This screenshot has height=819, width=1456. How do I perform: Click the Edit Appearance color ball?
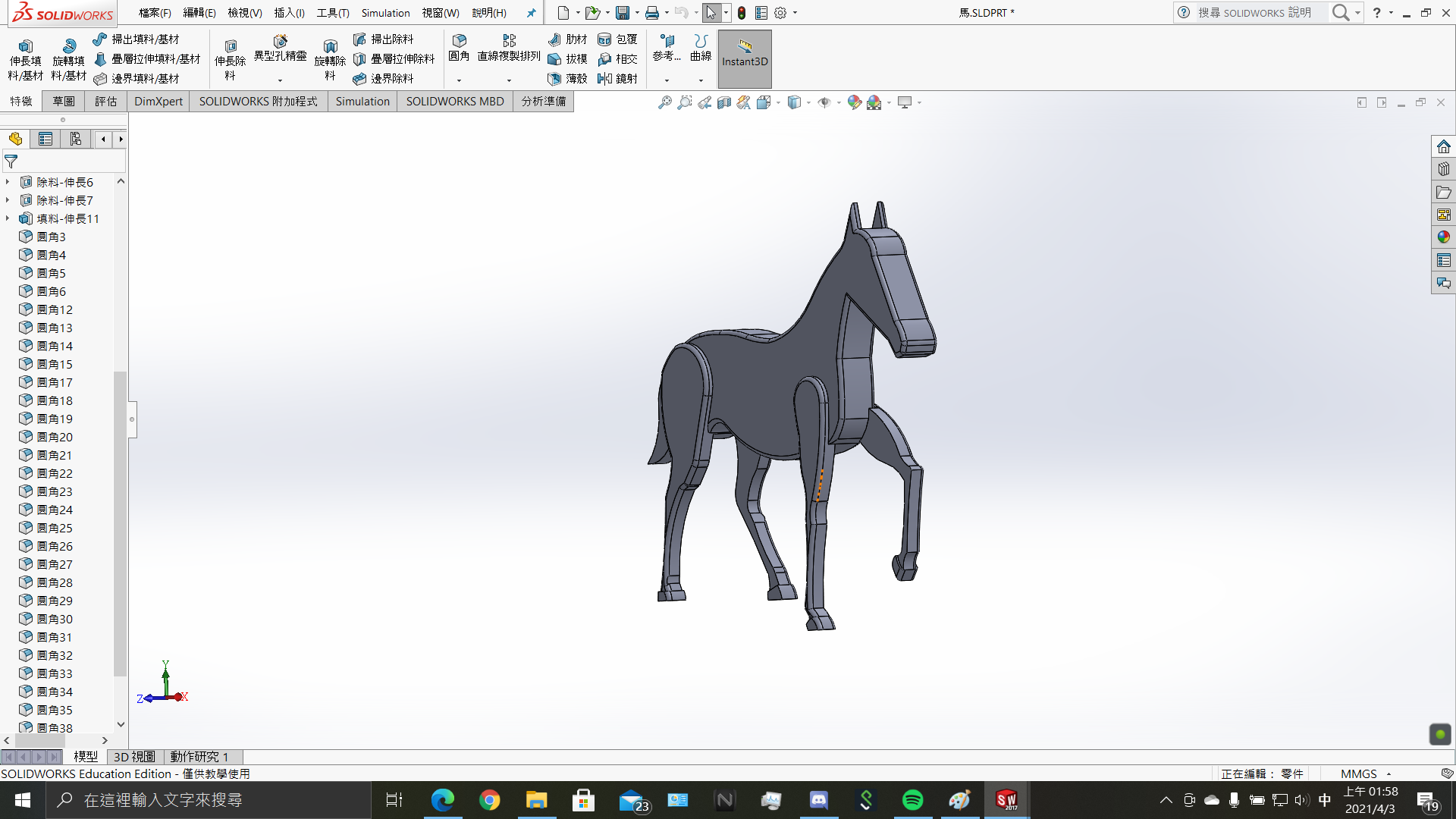tap(855, 102)
